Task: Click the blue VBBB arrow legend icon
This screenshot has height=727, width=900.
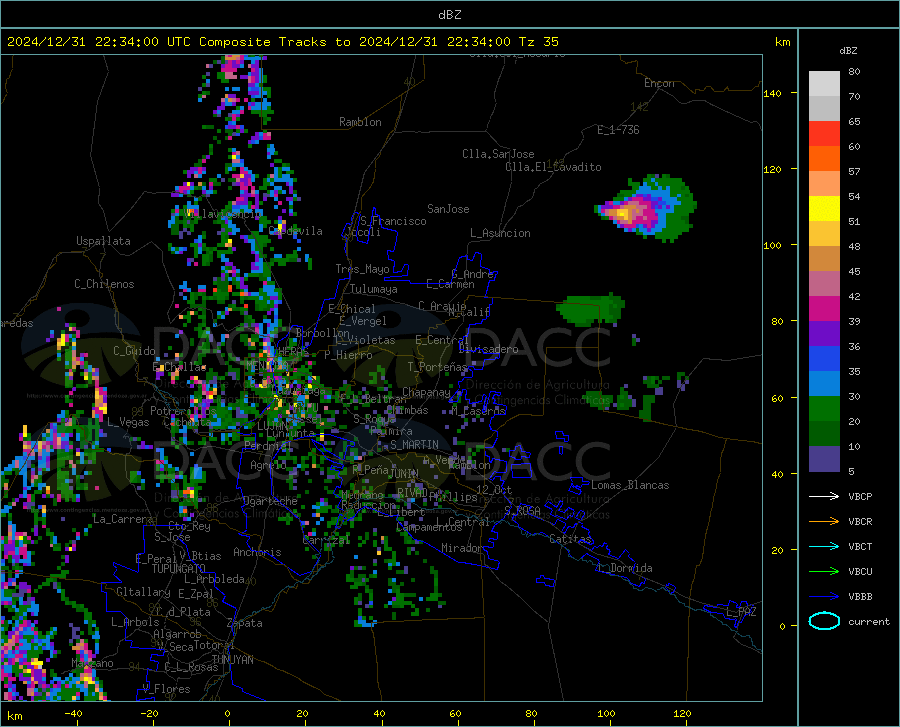Action: click(x=824, y=596)
